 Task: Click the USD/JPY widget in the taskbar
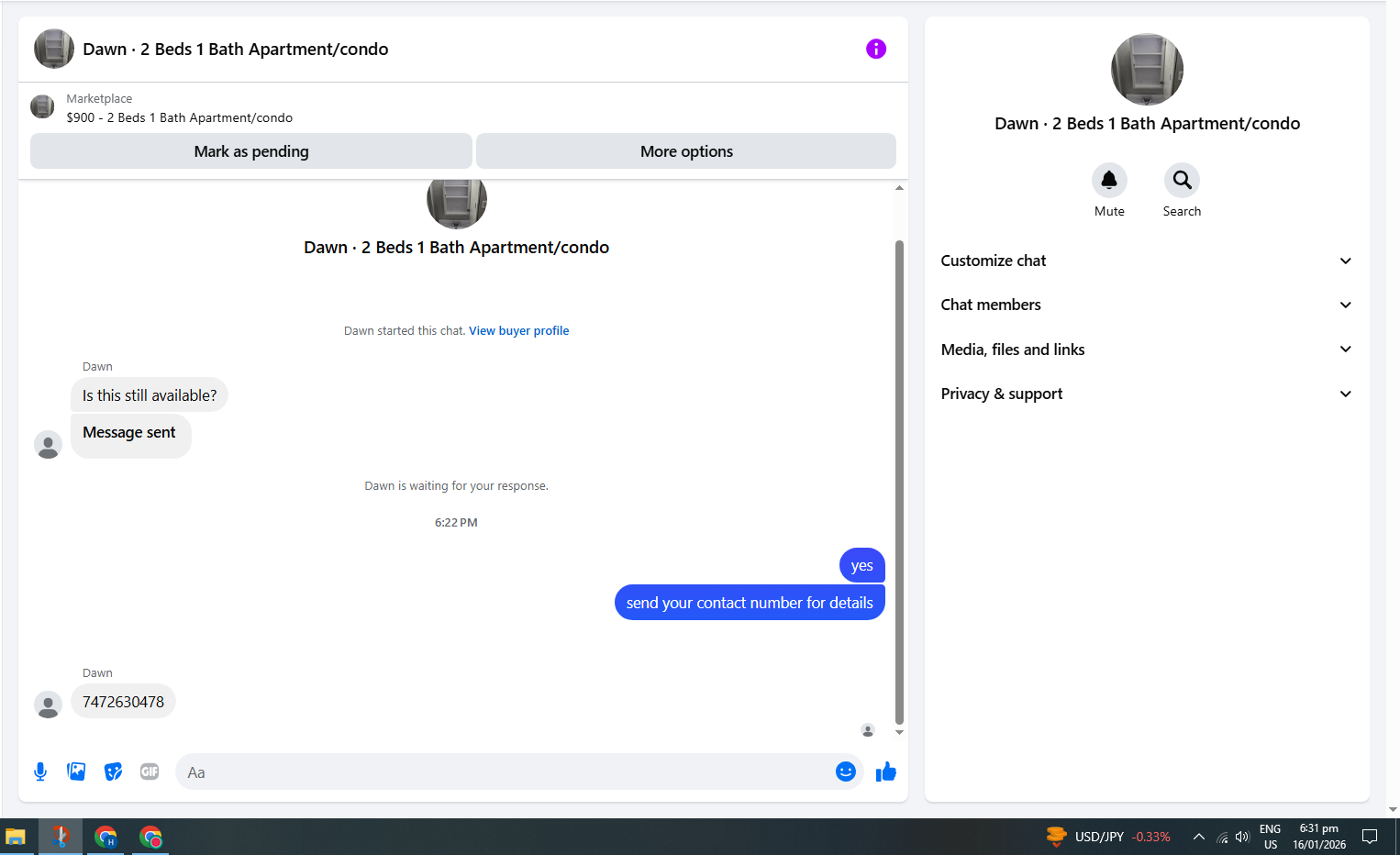point(1108,837)
